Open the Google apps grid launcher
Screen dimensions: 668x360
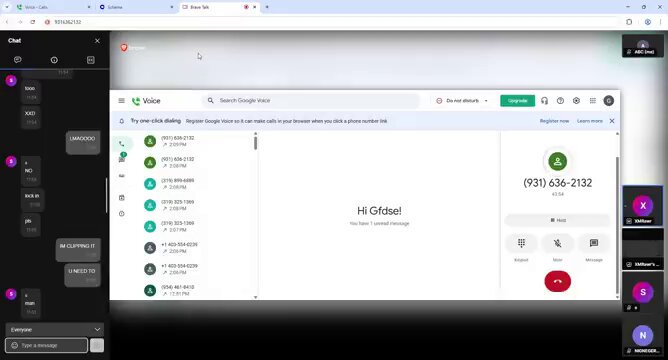click(x=593, y=101)
